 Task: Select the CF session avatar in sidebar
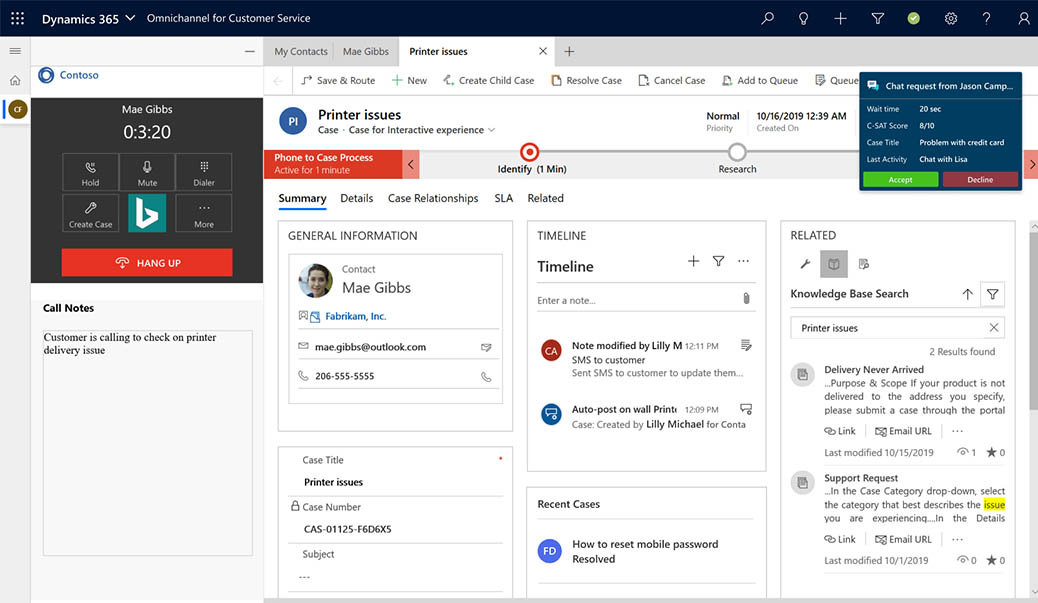point(18,109)
